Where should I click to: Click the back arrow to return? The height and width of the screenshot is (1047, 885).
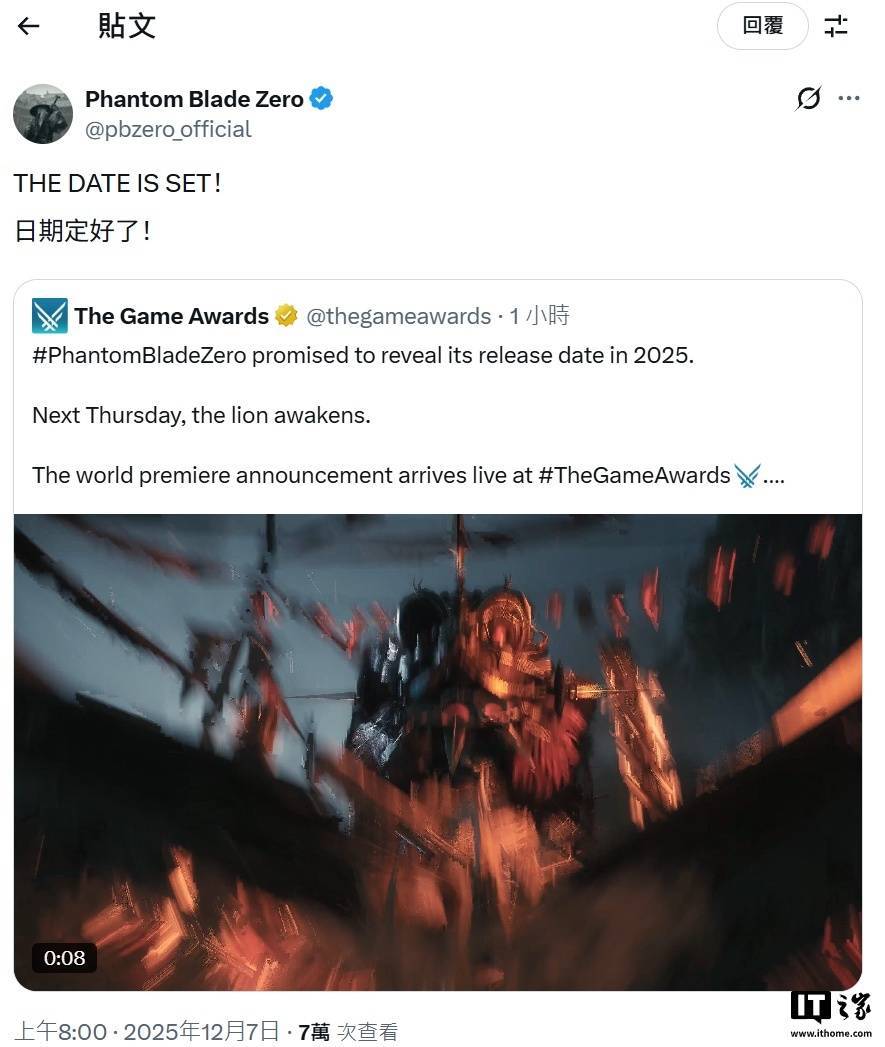pos(29,26)
